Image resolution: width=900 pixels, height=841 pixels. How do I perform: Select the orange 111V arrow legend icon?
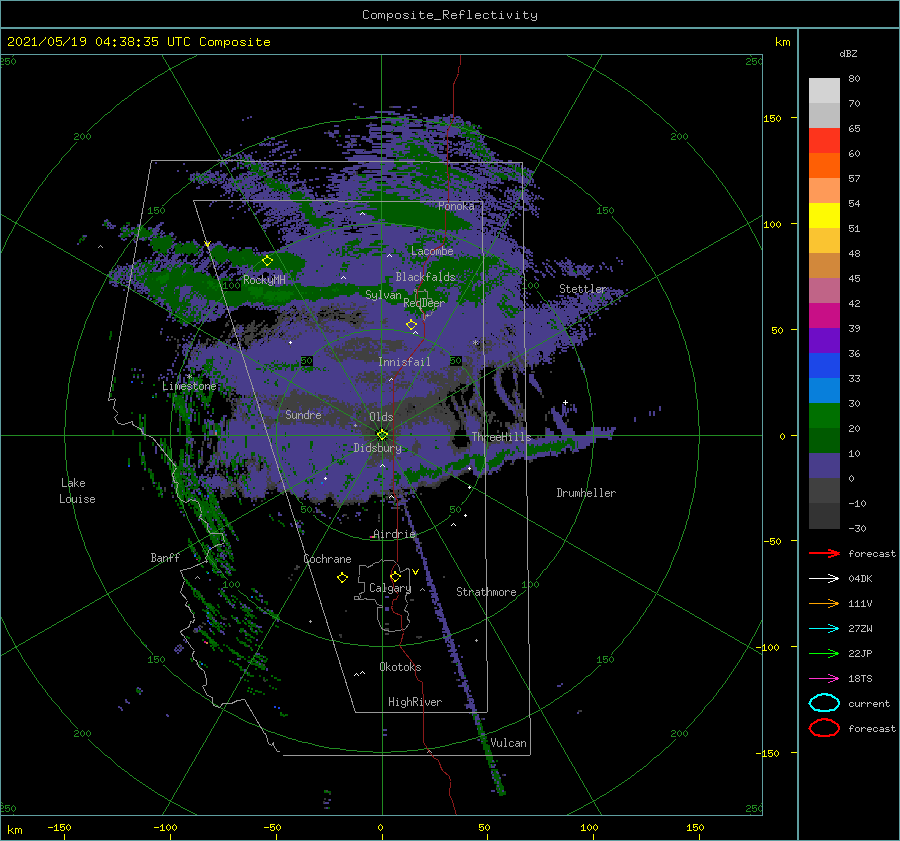click(824, 603)
